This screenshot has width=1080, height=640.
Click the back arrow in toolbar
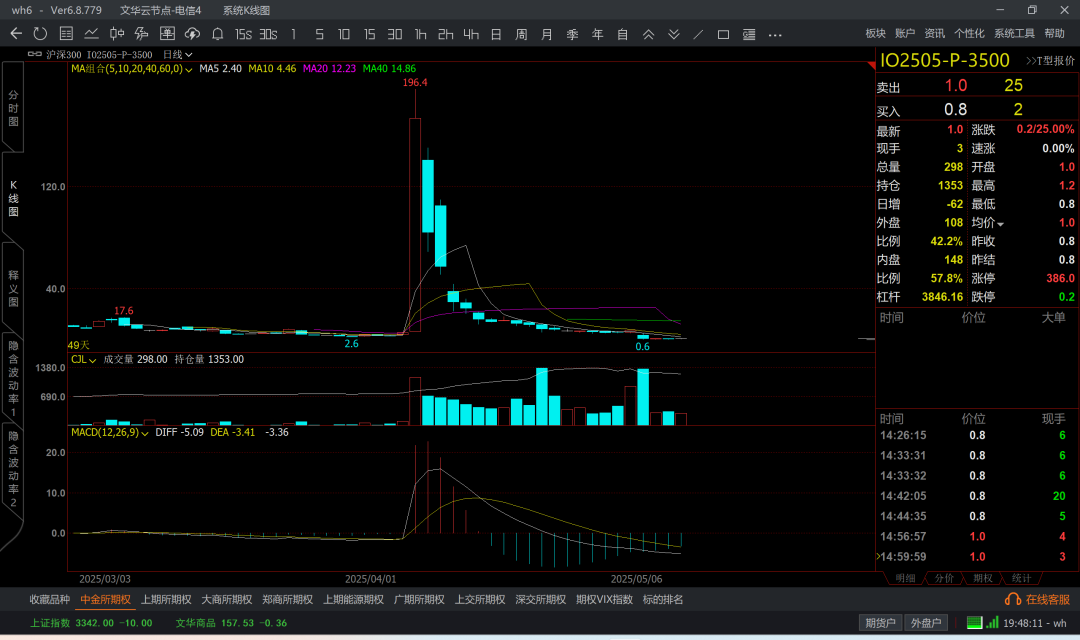(16, 34)
